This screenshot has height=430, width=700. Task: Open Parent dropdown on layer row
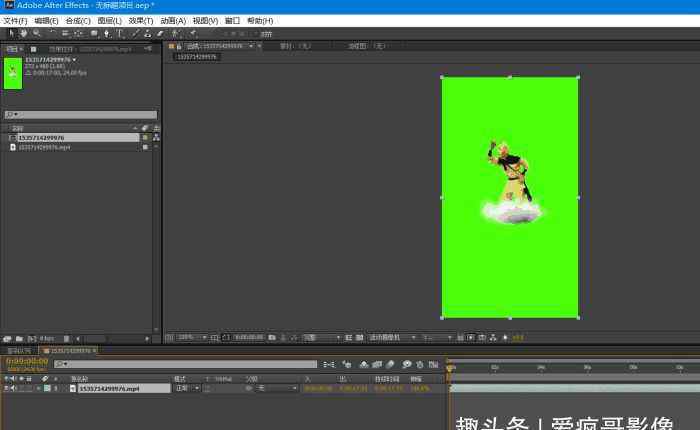(x=277, y=388)
